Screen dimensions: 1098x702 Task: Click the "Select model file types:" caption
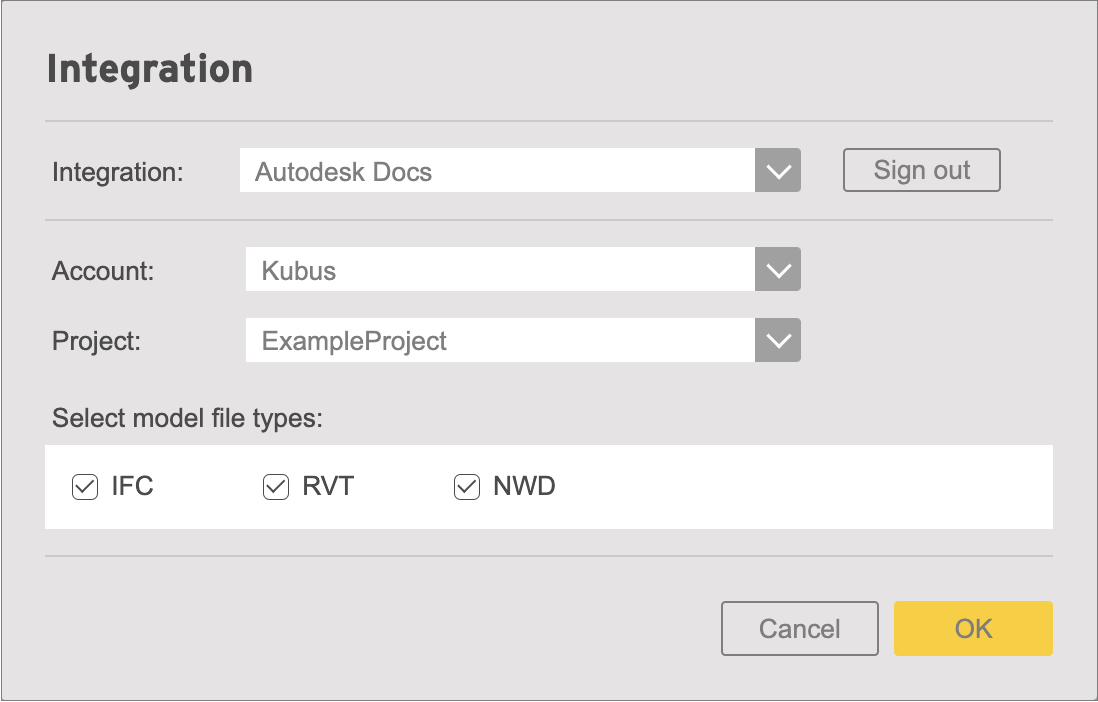point(188,418)
